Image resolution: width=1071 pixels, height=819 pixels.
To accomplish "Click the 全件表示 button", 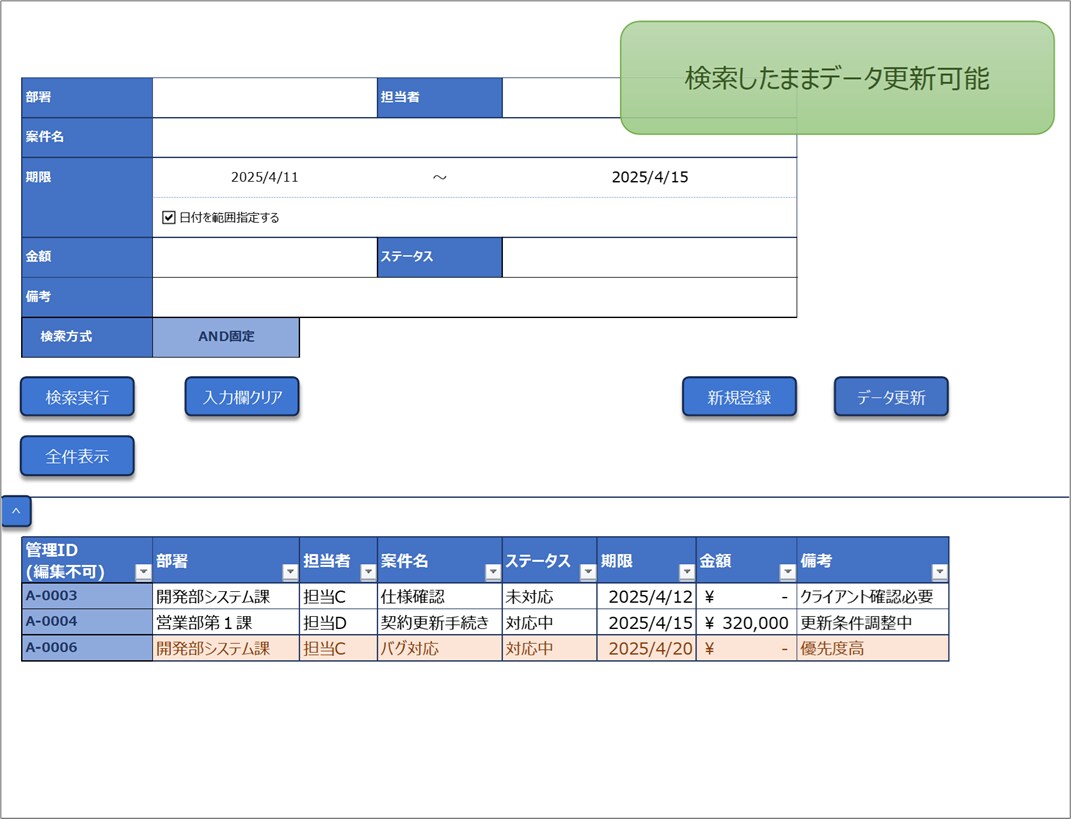I will [x=77, y=456].
